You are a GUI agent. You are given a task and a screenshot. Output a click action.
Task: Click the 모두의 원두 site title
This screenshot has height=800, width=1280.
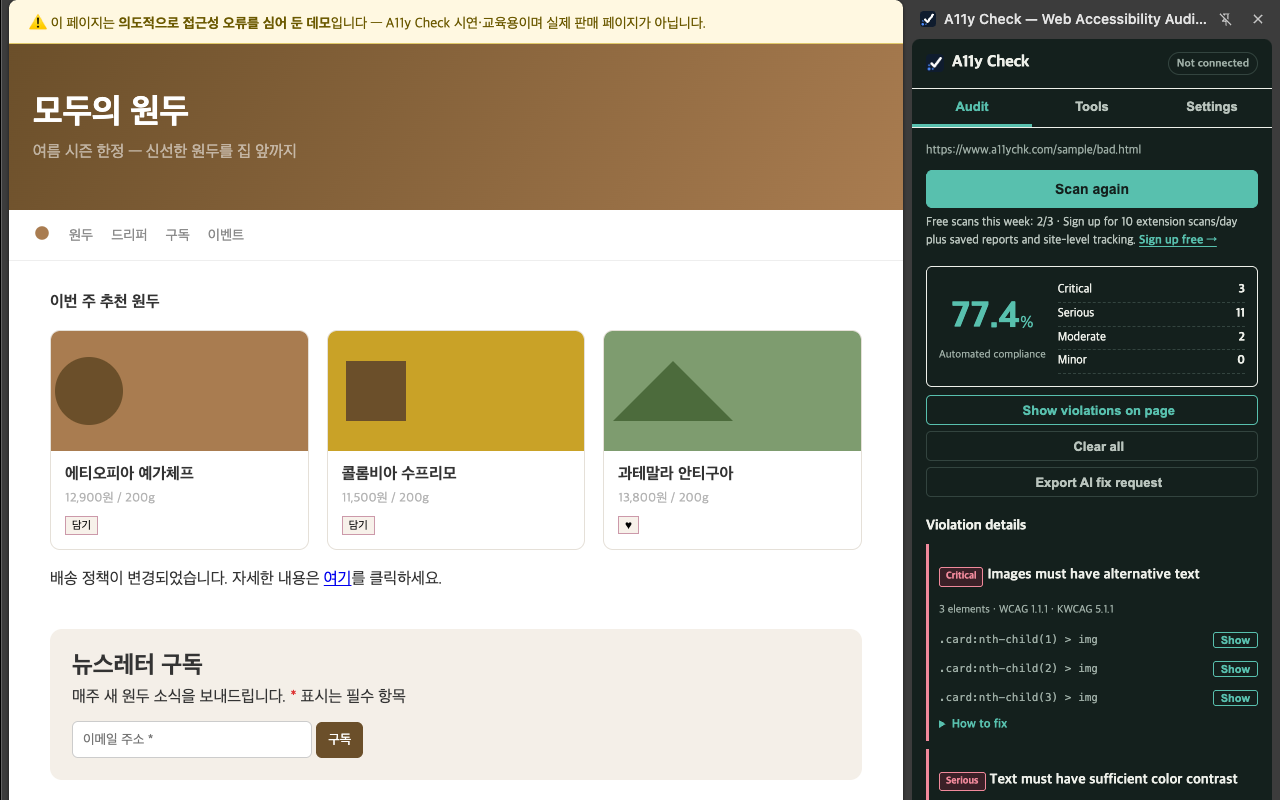click(x=111, y=110)
